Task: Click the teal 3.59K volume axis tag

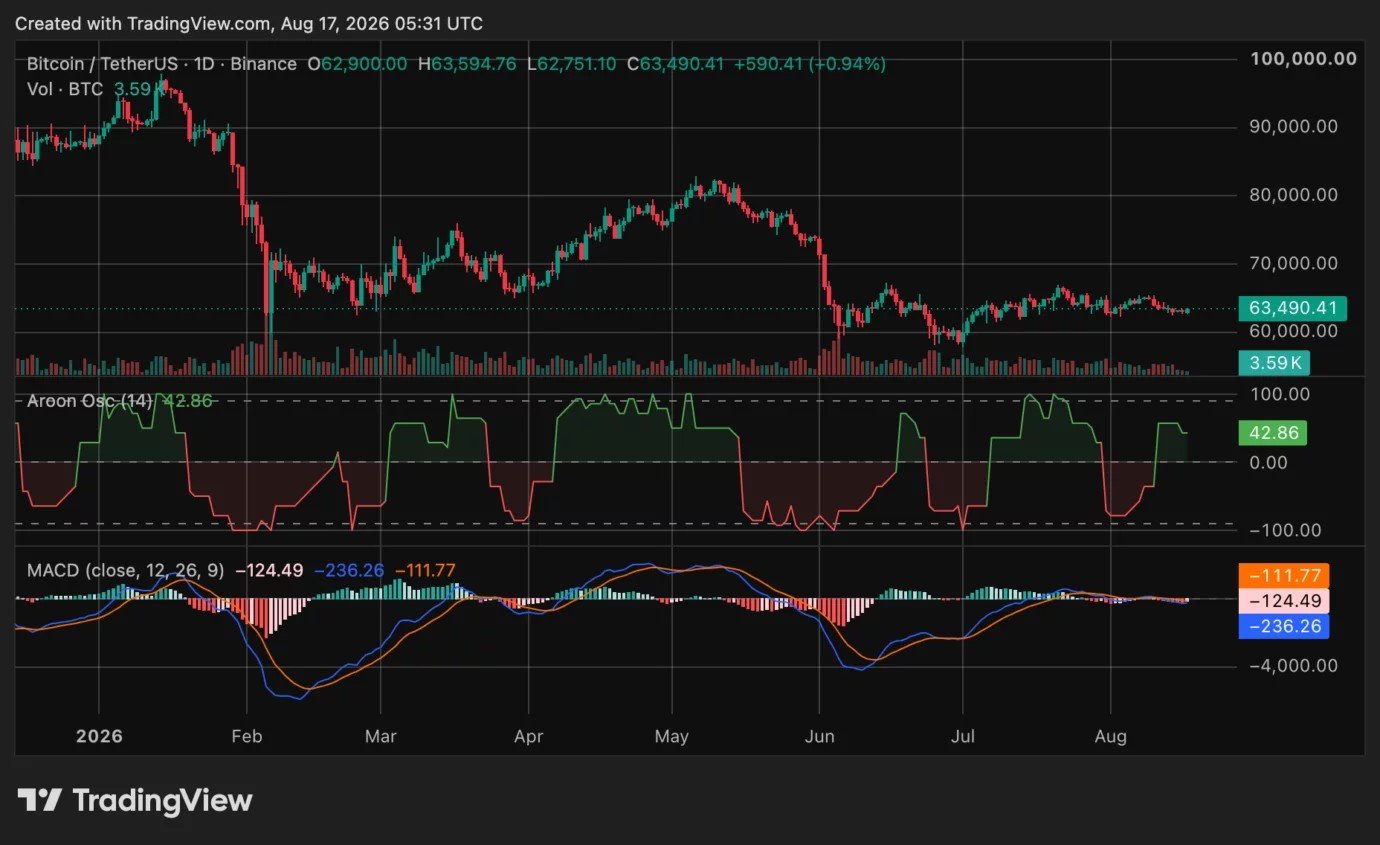Action: 1273,362
